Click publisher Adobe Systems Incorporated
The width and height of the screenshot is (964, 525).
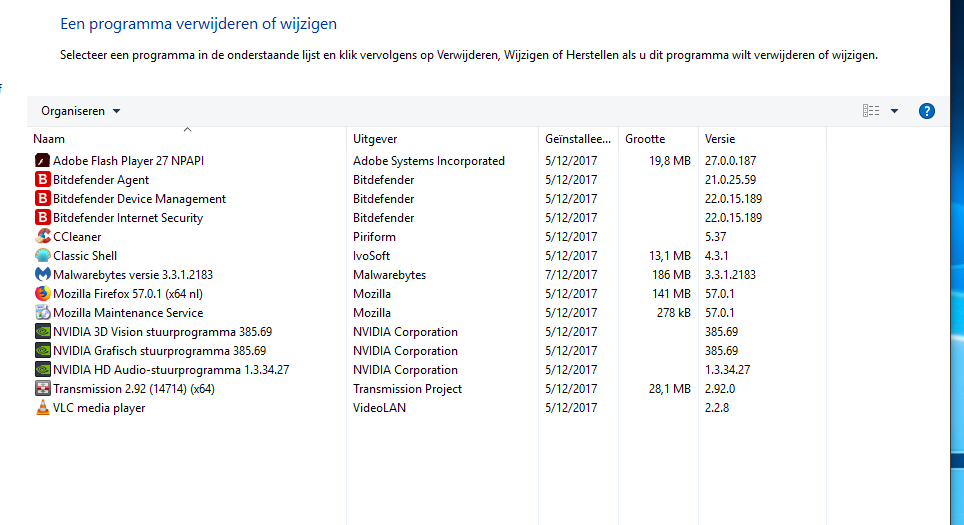(x=429, y=161)
